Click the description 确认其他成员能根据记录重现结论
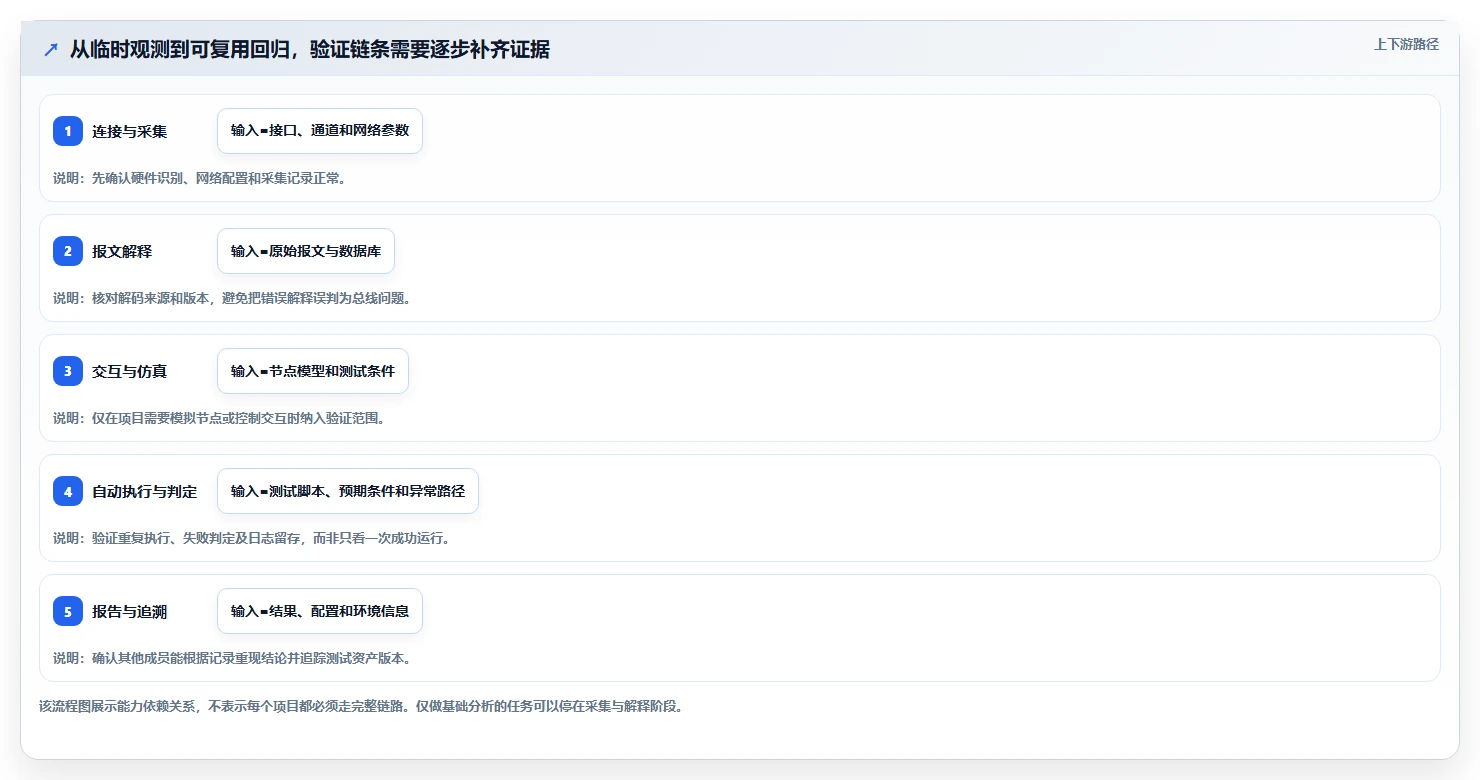Viewport: 1480px width, 780px height. [x=232, y=658]
